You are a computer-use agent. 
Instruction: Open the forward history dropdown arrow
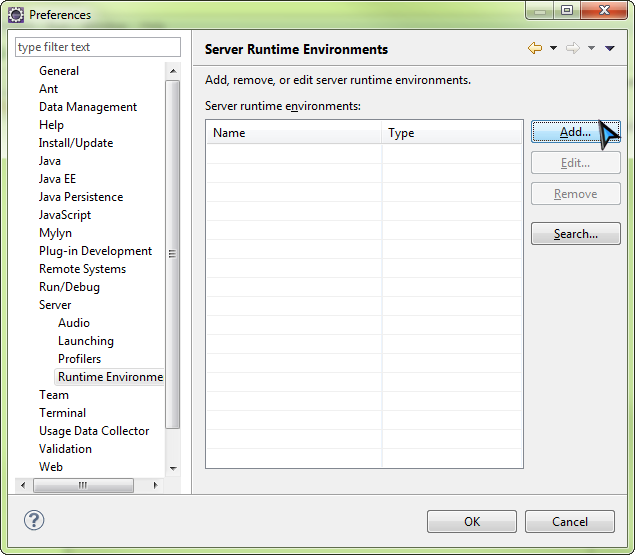click(591, 48)
